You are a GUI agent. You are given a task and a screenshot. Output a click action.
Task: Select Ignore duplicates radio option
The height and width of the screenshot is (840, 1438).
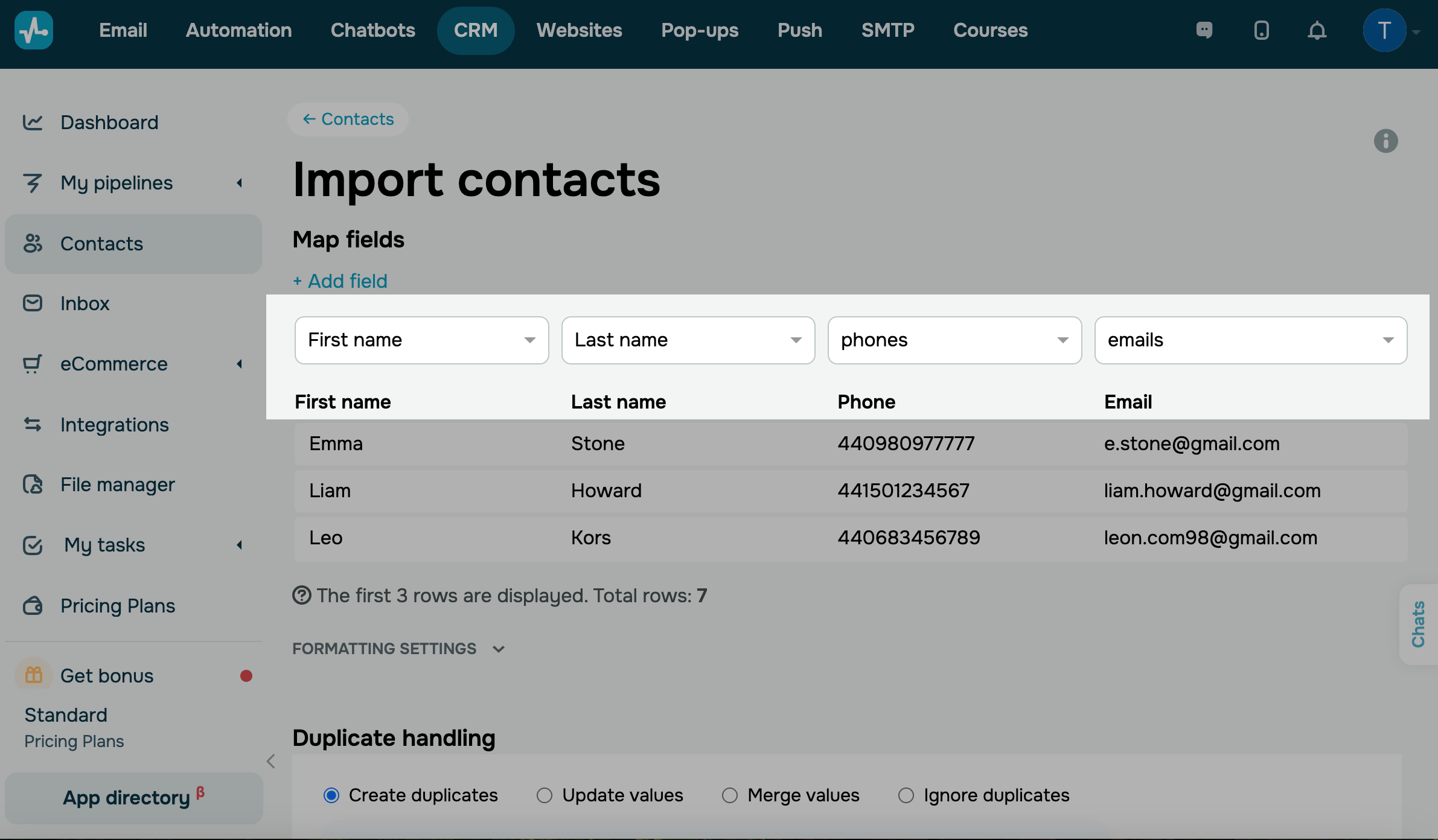coord(906,795)
